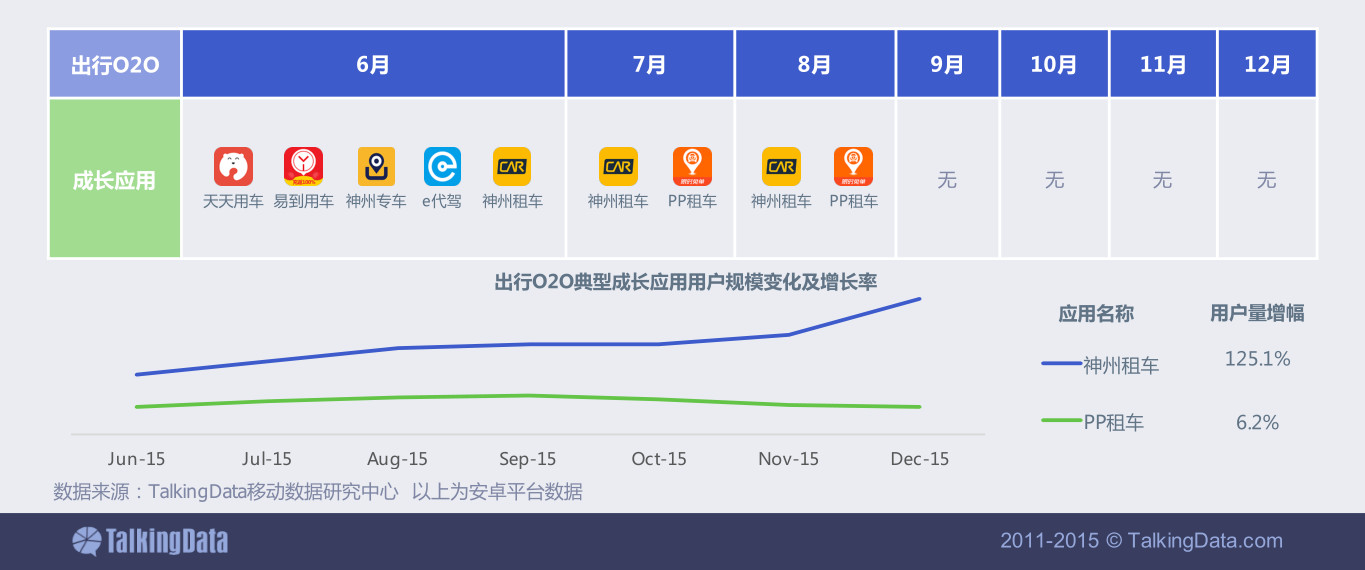Select the 8月 header cell
This screenshot has height=570, width=1365.
pyautogui.click(x=815, y=64)
